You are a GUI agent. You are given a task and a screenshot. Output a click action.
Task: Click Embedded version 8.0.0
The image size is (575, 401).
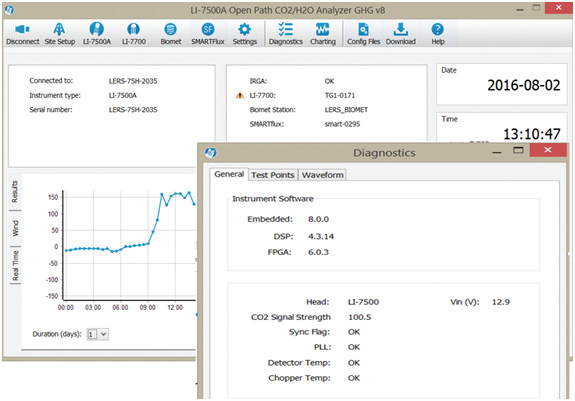tap(318, 219)
